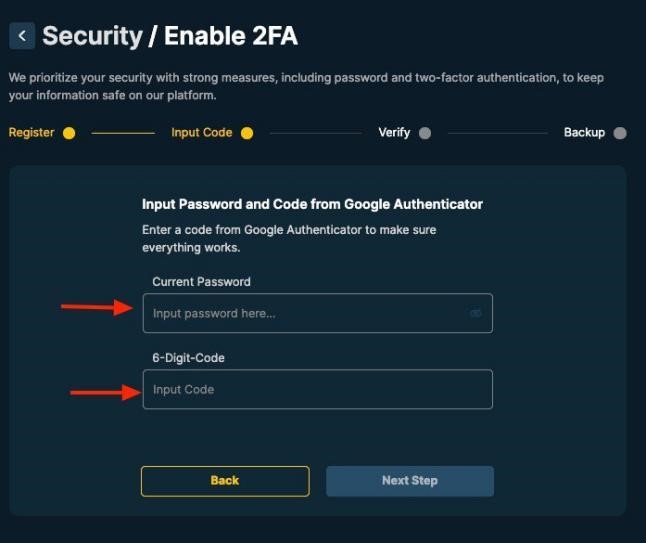Open the Backup step label
The width and height of the screenshot is (646, 543).
pyautogui.click(x=584, y=133)
